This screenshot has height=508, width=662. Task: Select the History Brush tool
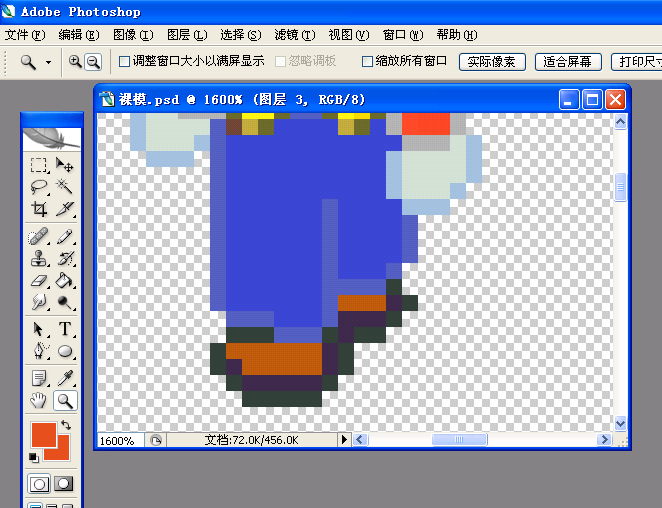[65, 258]
